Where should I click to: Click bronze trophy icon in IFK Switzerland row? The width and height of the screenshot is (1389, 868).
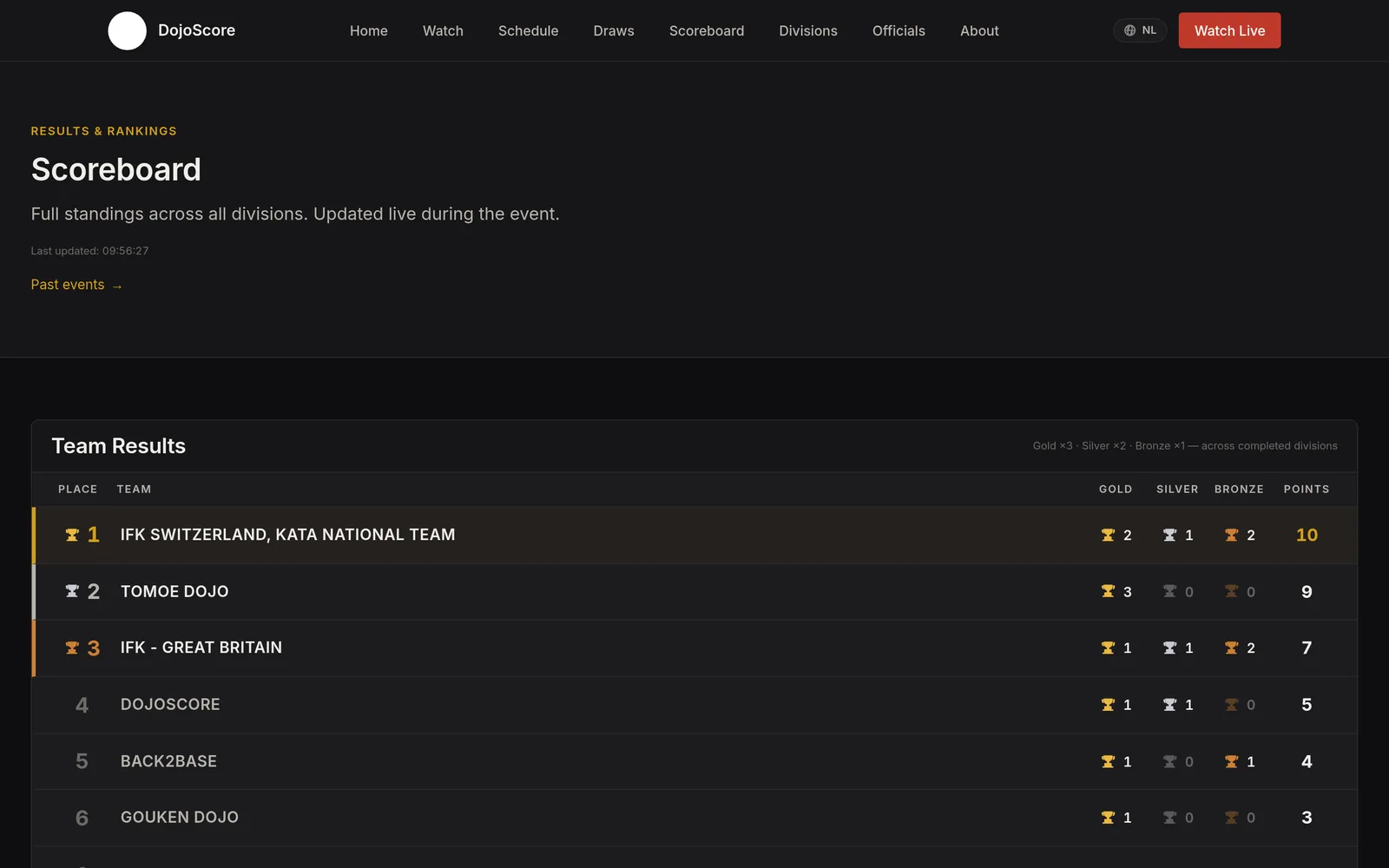tap(1231, 535)
